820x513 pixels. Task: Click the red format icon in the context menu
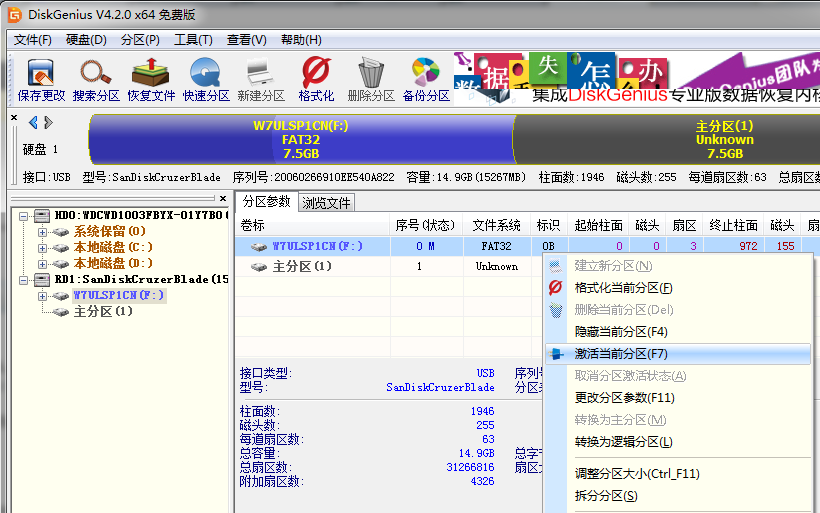[555, 288]
